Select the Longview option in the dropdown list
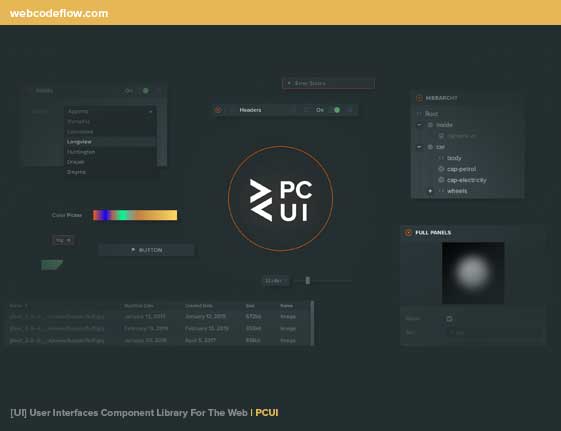The width and height of the screenshot is (561, 431). (x=110, y=142)
